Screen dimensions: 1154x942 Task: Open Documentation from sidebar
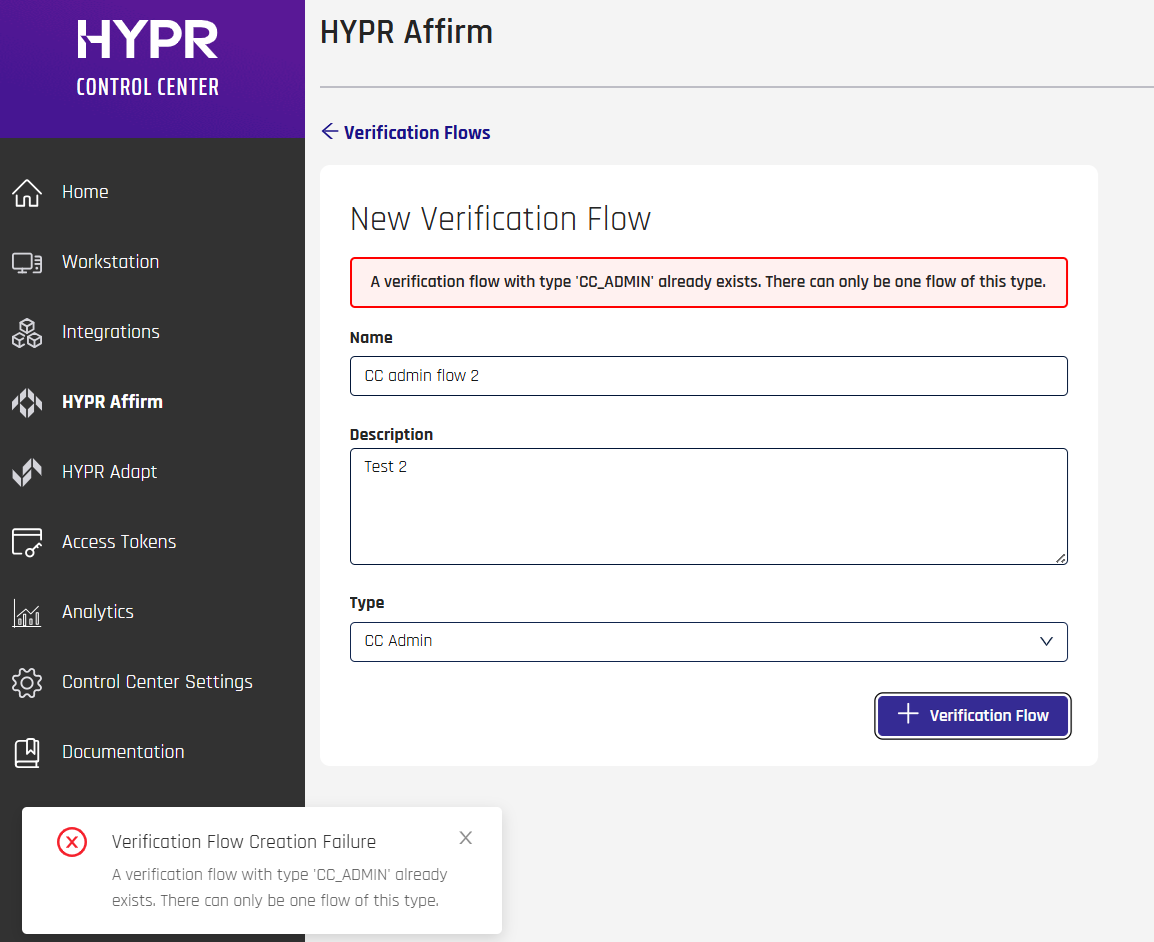(x=123, y=751)
